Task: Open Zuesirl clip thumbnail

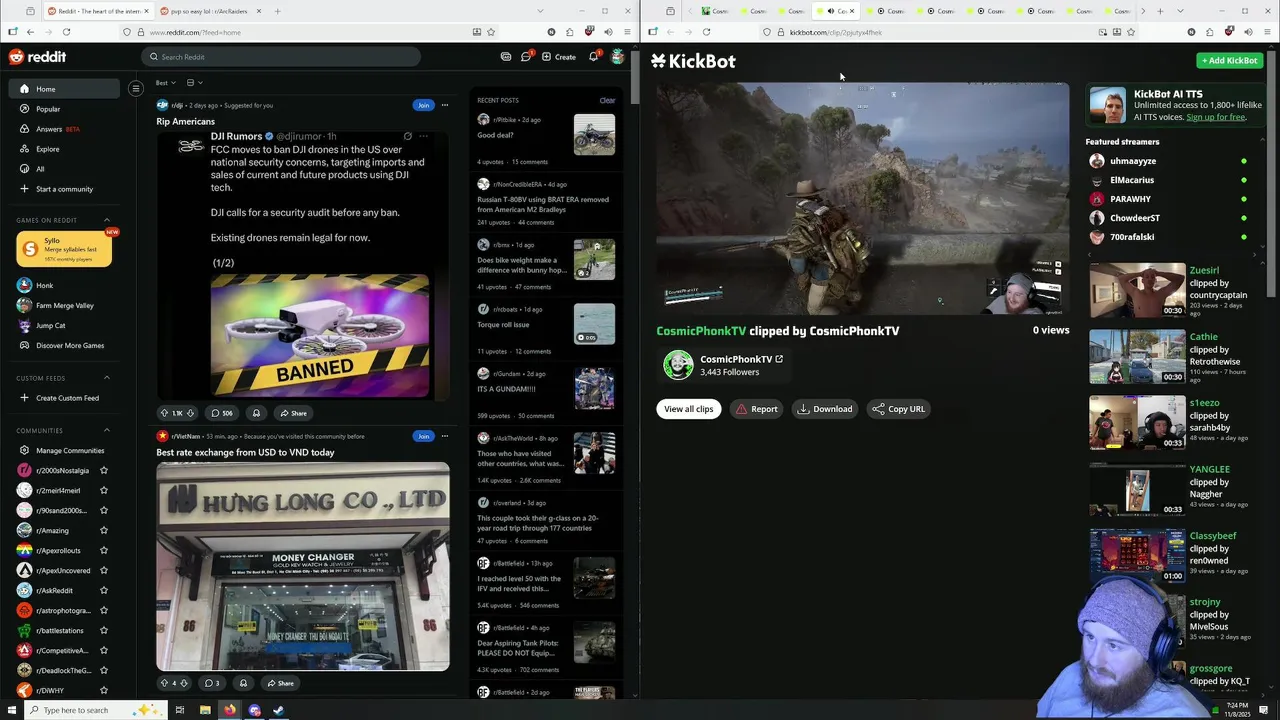Action: tap(1137, 290)
